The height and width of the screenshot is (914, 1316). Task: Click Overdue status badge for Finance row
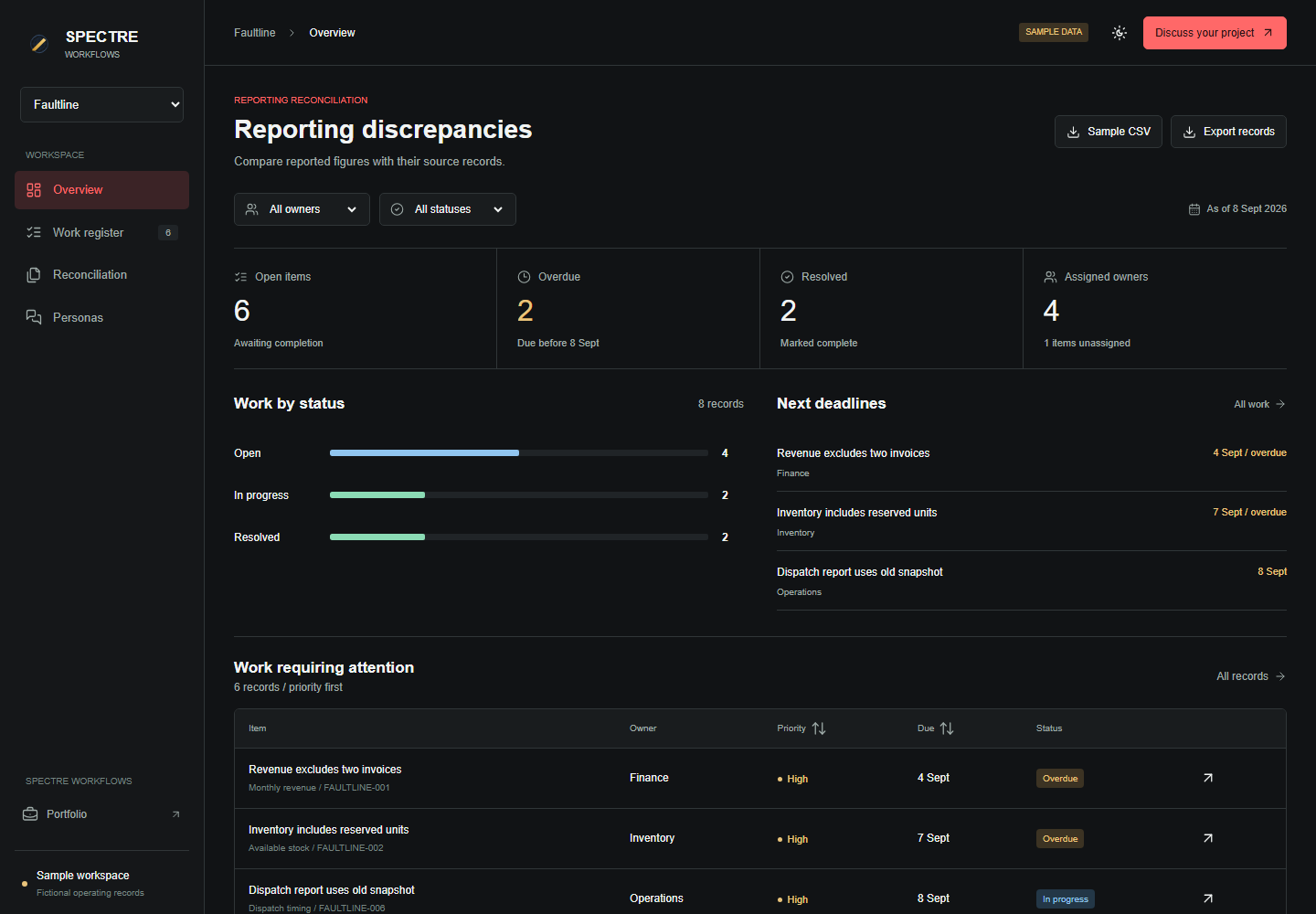(x=1060, y=779)
